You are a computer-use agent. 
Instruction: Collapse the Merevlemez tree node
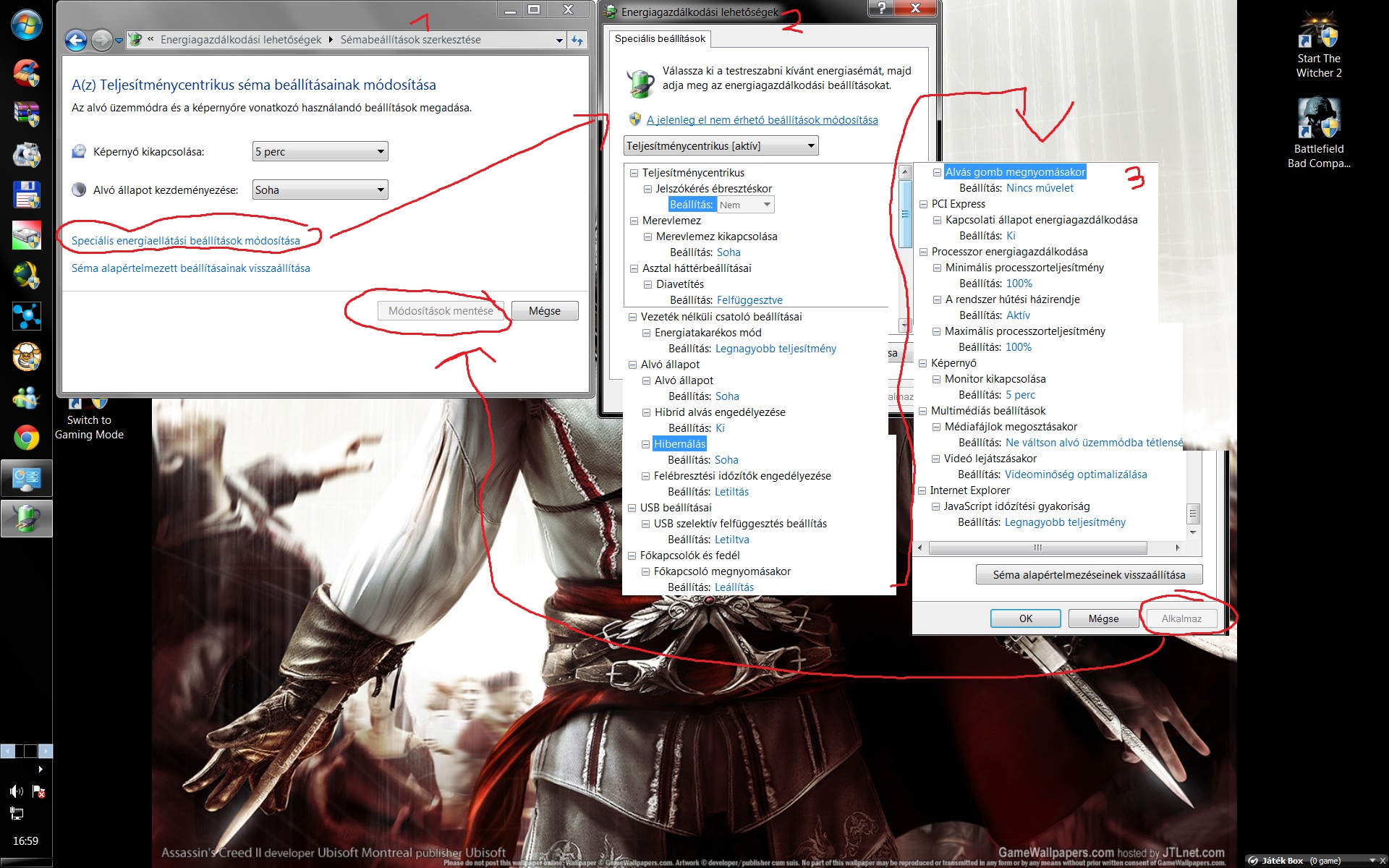[634, 221]
